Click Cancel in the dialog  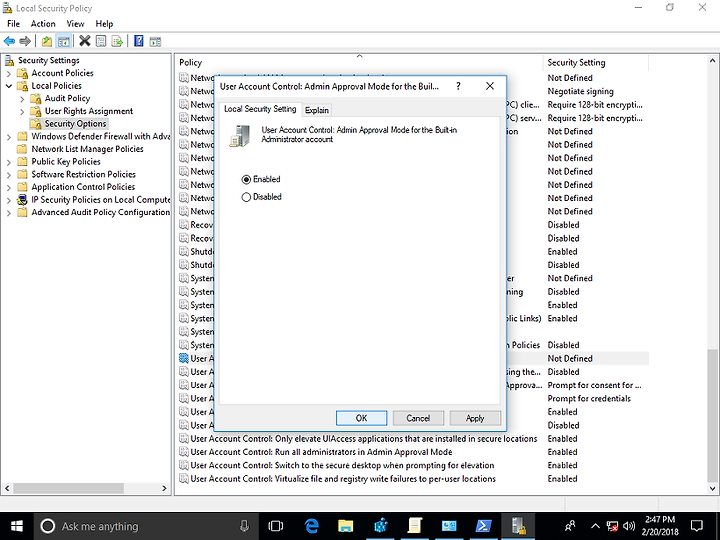[x=418, y=418]
